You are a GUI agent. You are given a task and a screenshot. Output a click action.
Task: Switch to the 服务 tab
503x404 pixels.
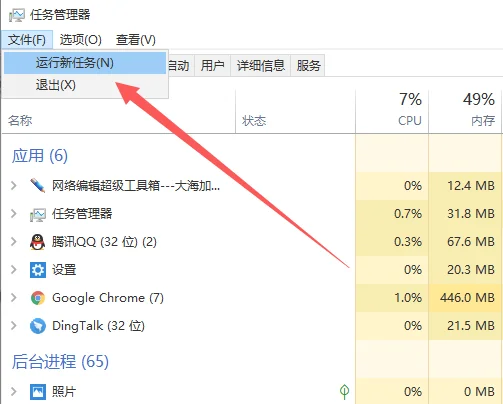(x=308, y=65)
